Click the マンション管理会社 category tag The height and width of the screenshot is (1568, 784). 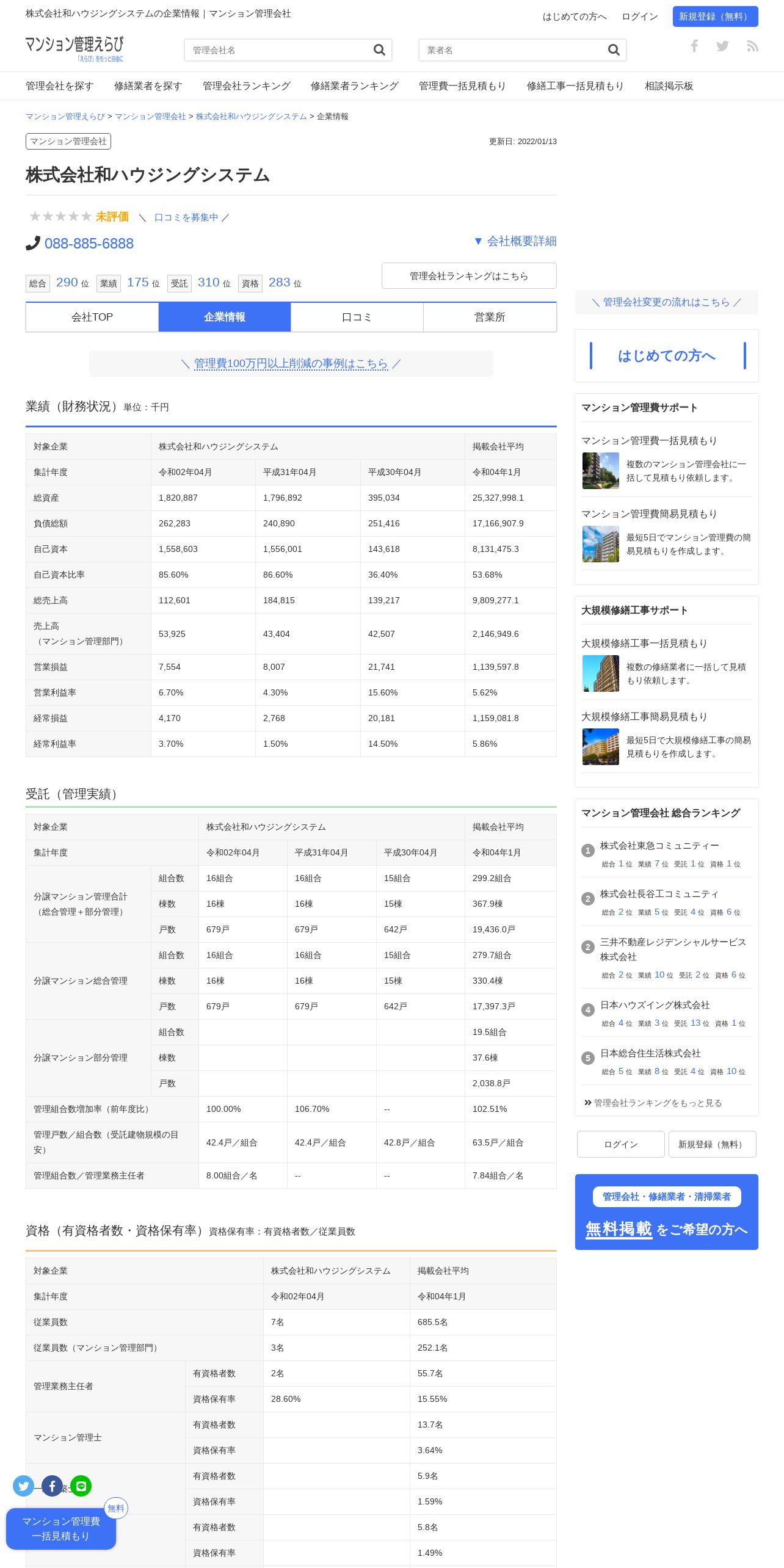[68, 141]
